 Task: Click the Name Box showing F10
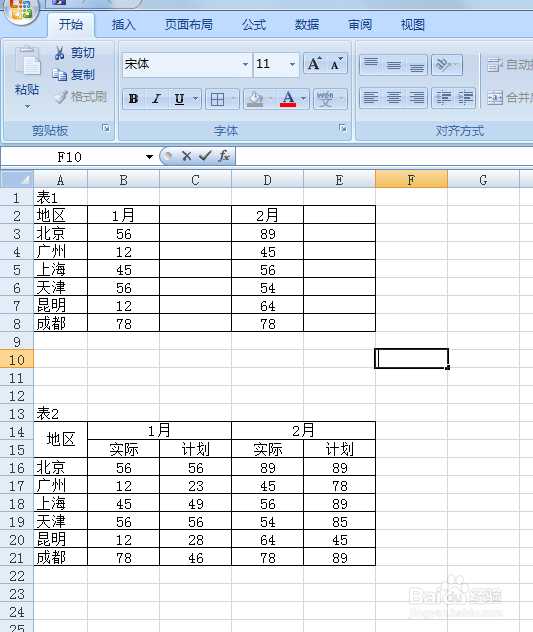(x=69, y=157)
